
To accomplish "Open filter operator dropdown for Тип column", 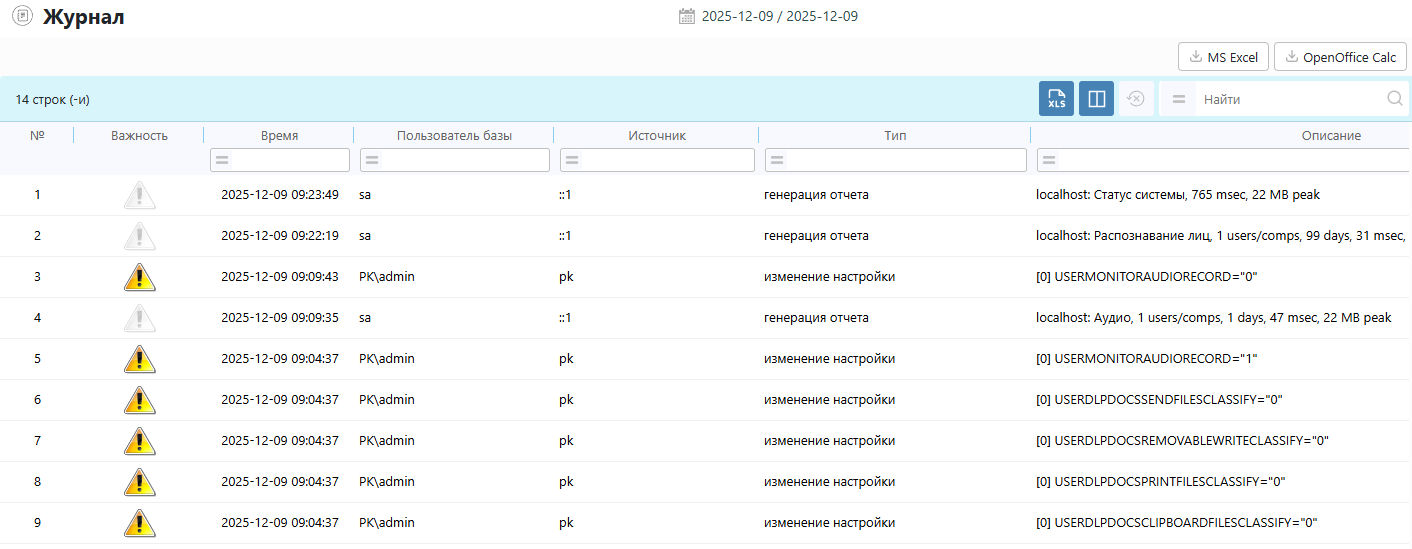I will point(777,160).
